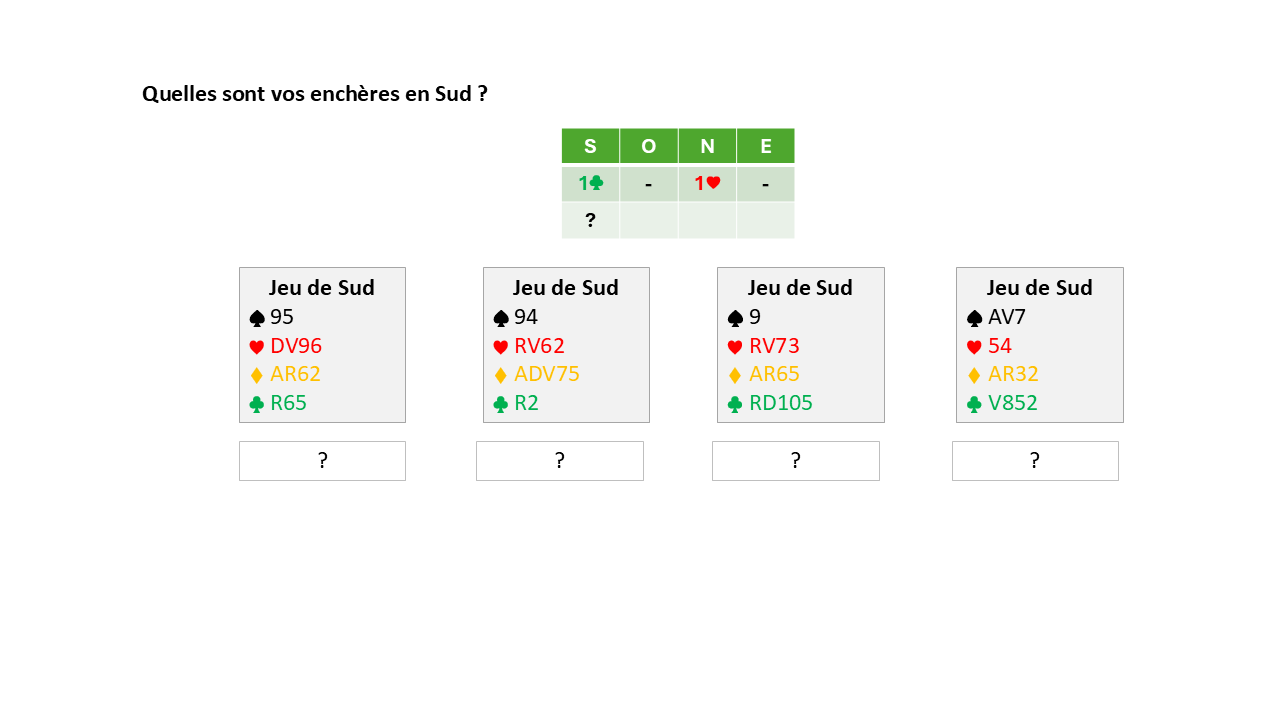Click the question mark cell under South's bid
The width and height of the screenshot is (1280, 720).
(590, 221)
